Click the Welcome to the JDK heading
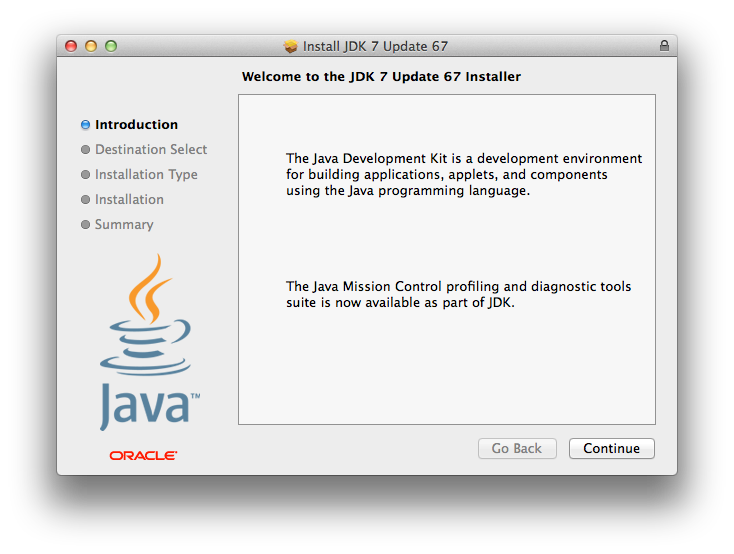The width and height of the screenshot is (734, 554). tap(381, 76)
